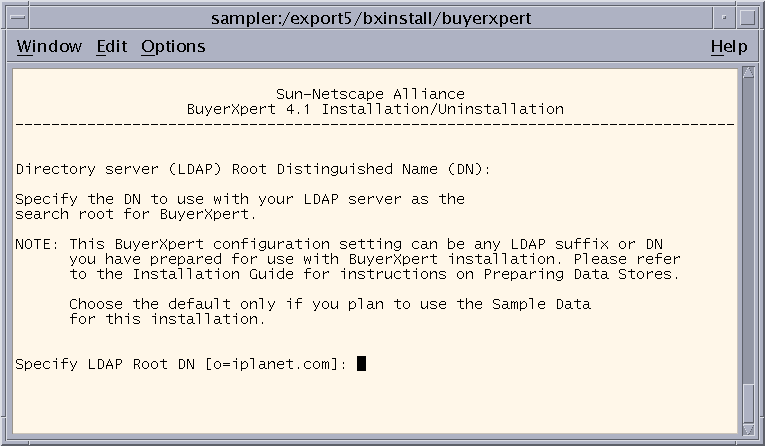
Task: Click the heading 'Sun-Netscape Alliance'
Action: [x=370, y=94]
